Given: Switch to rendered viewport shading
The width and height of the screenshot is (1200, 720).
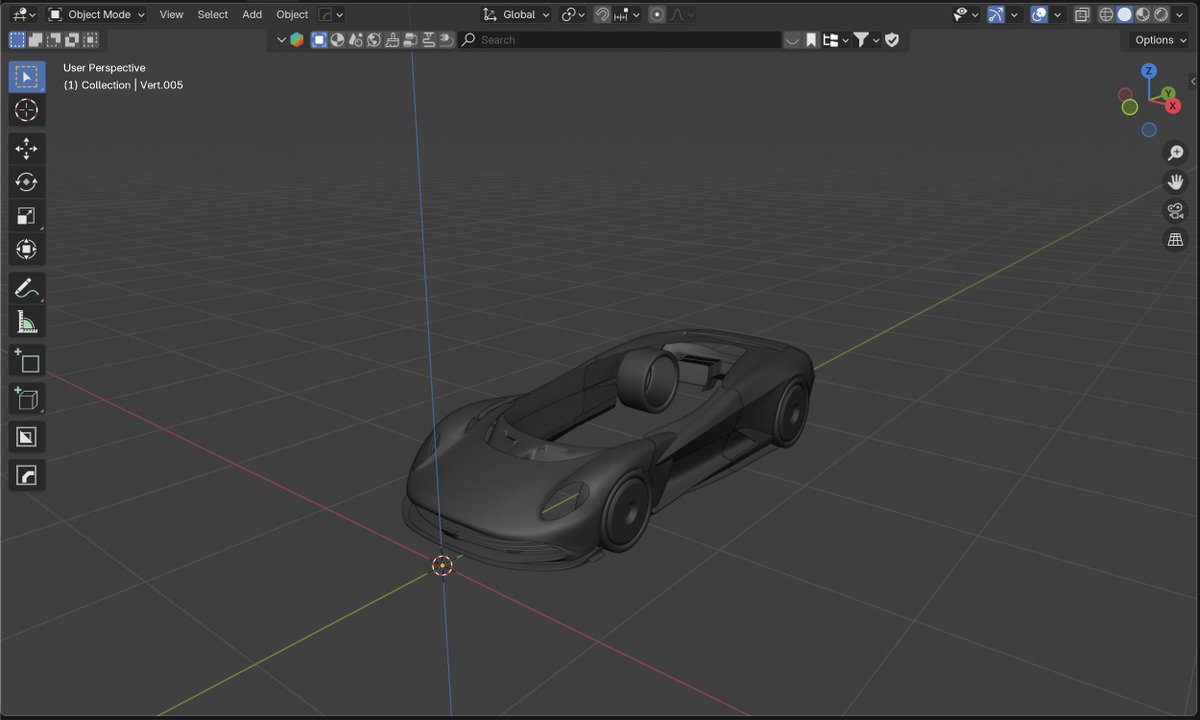Looking at the screenshot, I should [x=1160, y=15].
